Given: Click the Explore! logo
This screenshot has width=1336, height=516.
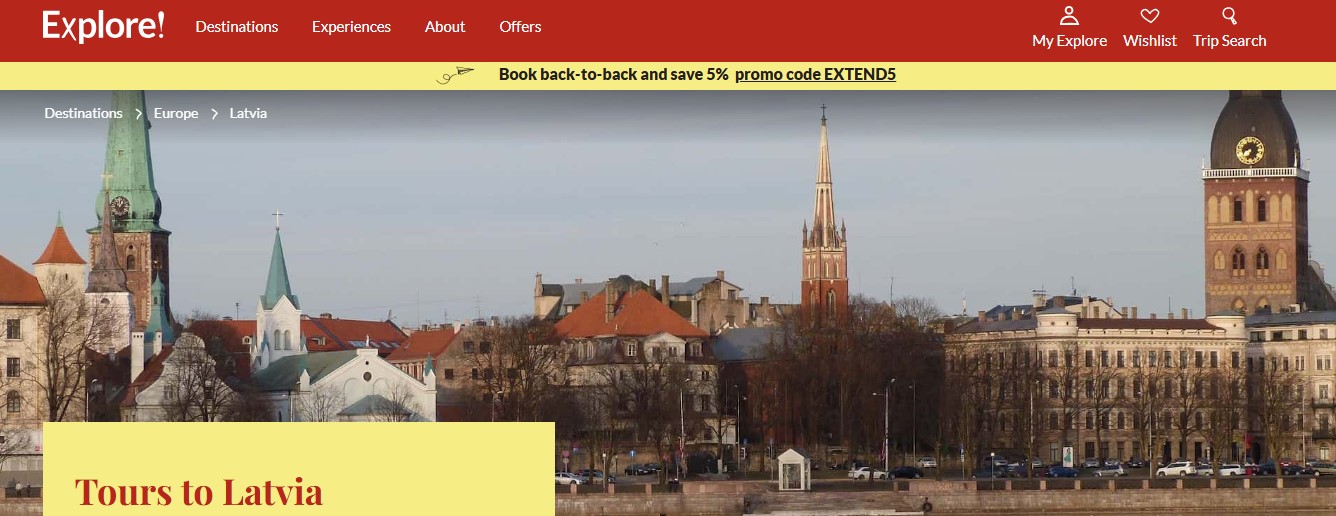Looking at the screenshot, I should point(103,26).
